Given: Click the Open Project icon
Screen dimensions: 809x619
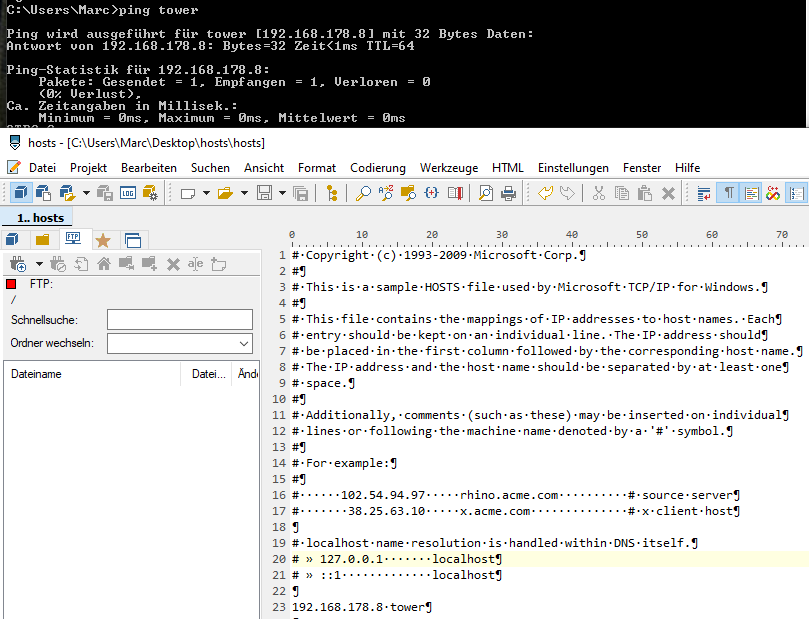Looking at the screenshot, I should point(67,193).
